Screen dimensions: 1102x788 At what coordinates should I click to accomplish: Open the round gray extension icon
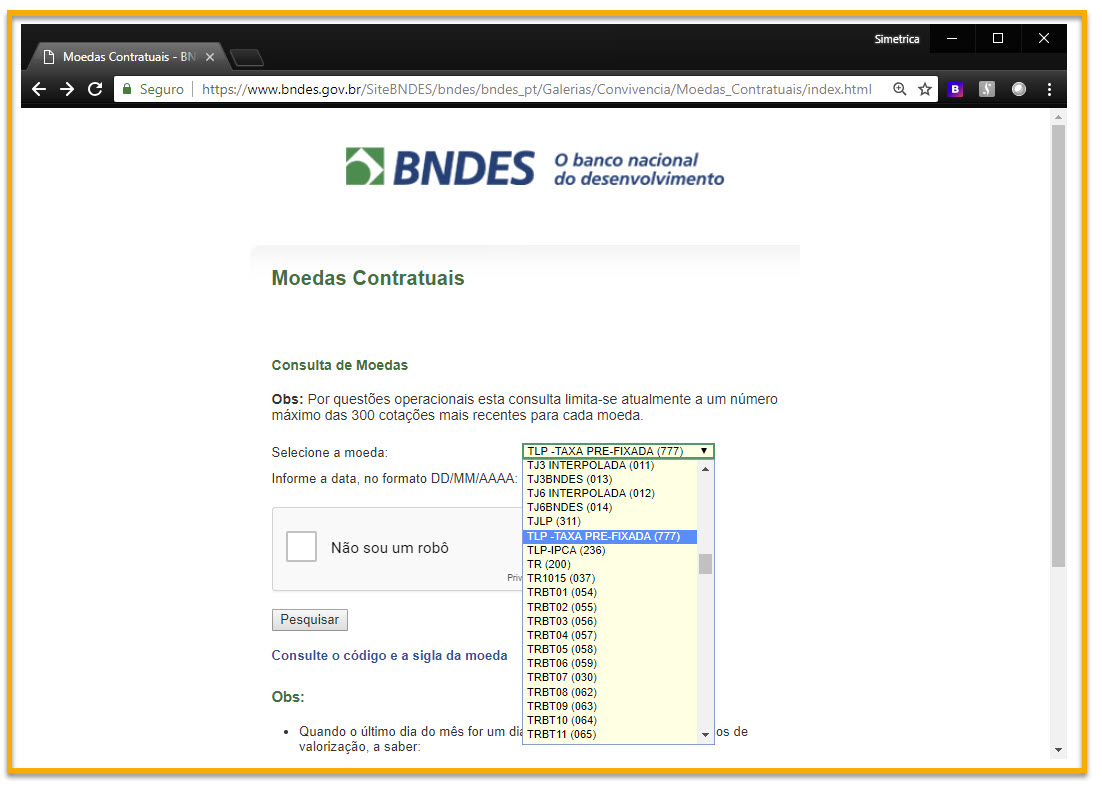(x=1019, y=89)
